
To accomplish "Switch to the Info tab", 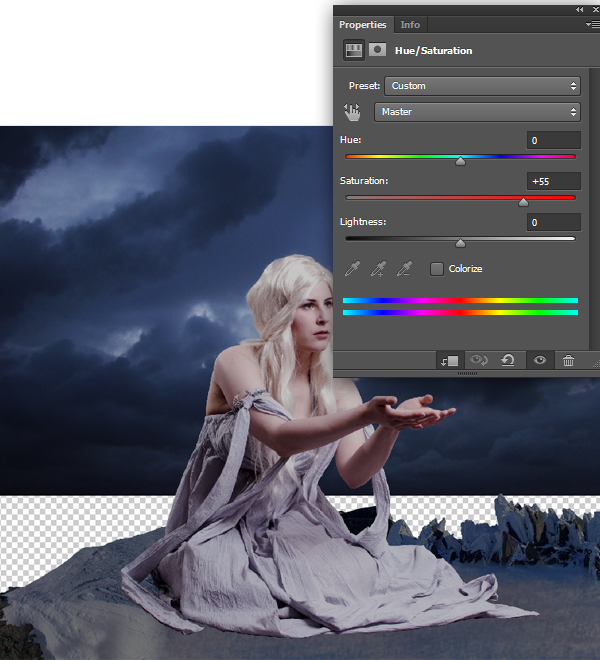I will point(410,25).
